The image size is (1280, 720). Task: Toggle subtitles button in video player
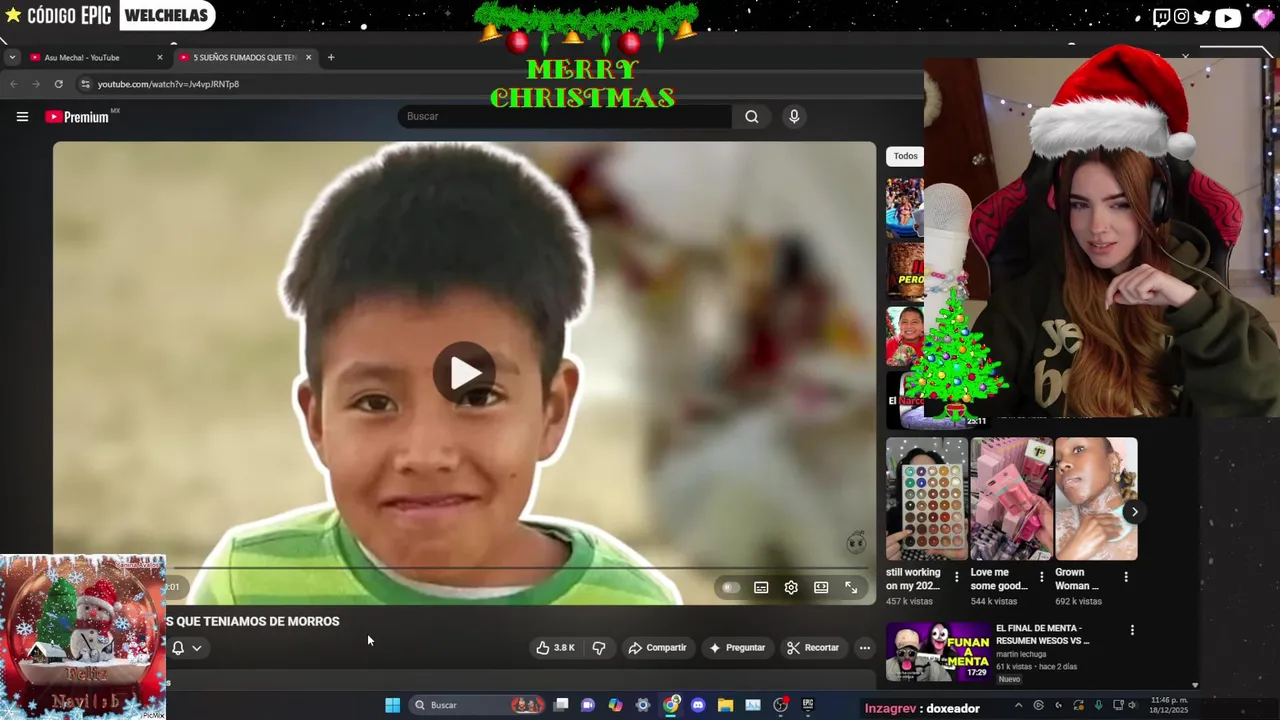pyautogui.click(x=761, y=588)
